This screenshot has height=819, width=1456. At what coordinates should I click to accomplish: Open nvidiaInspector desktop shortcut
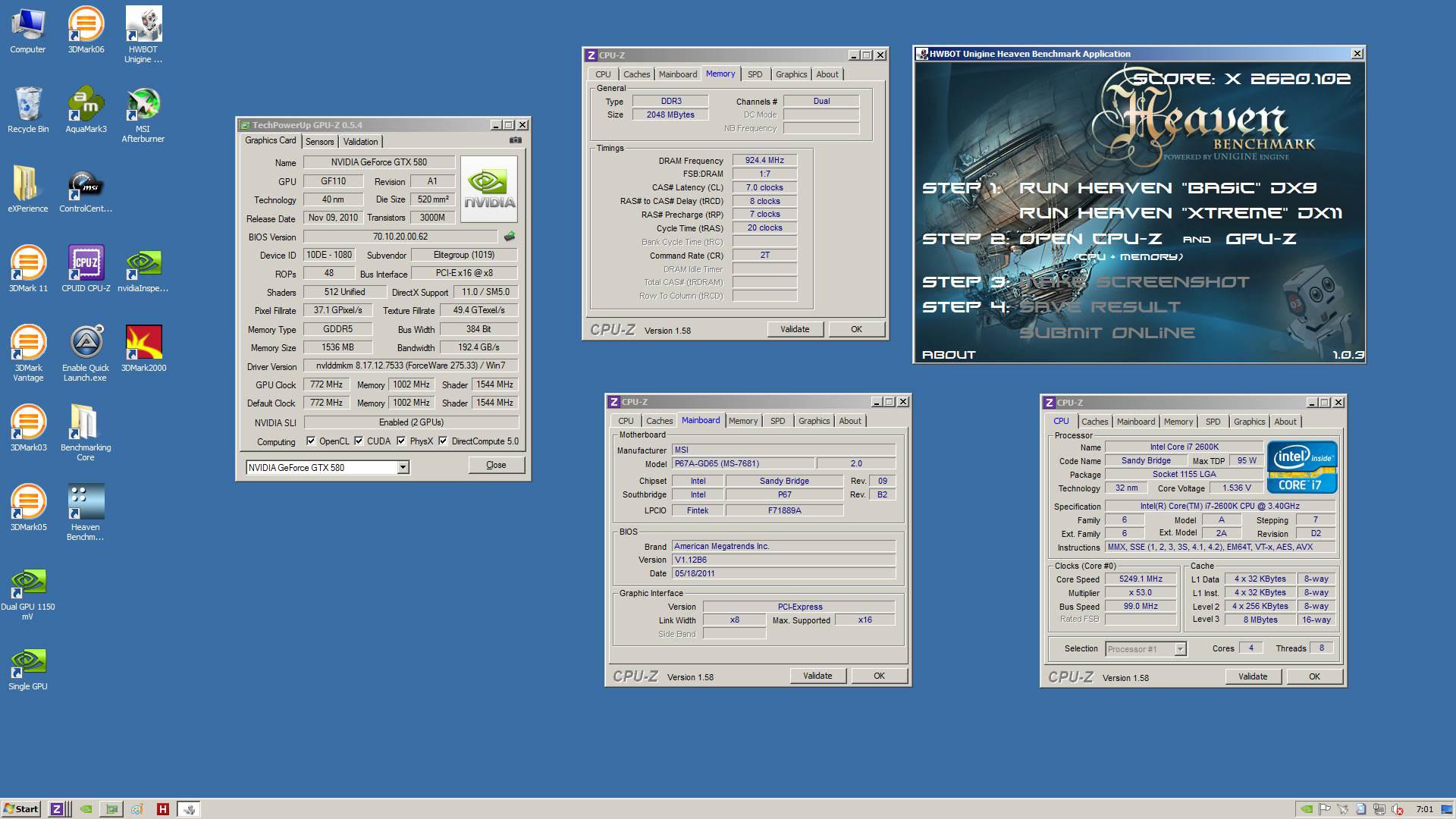coord(143,269)
